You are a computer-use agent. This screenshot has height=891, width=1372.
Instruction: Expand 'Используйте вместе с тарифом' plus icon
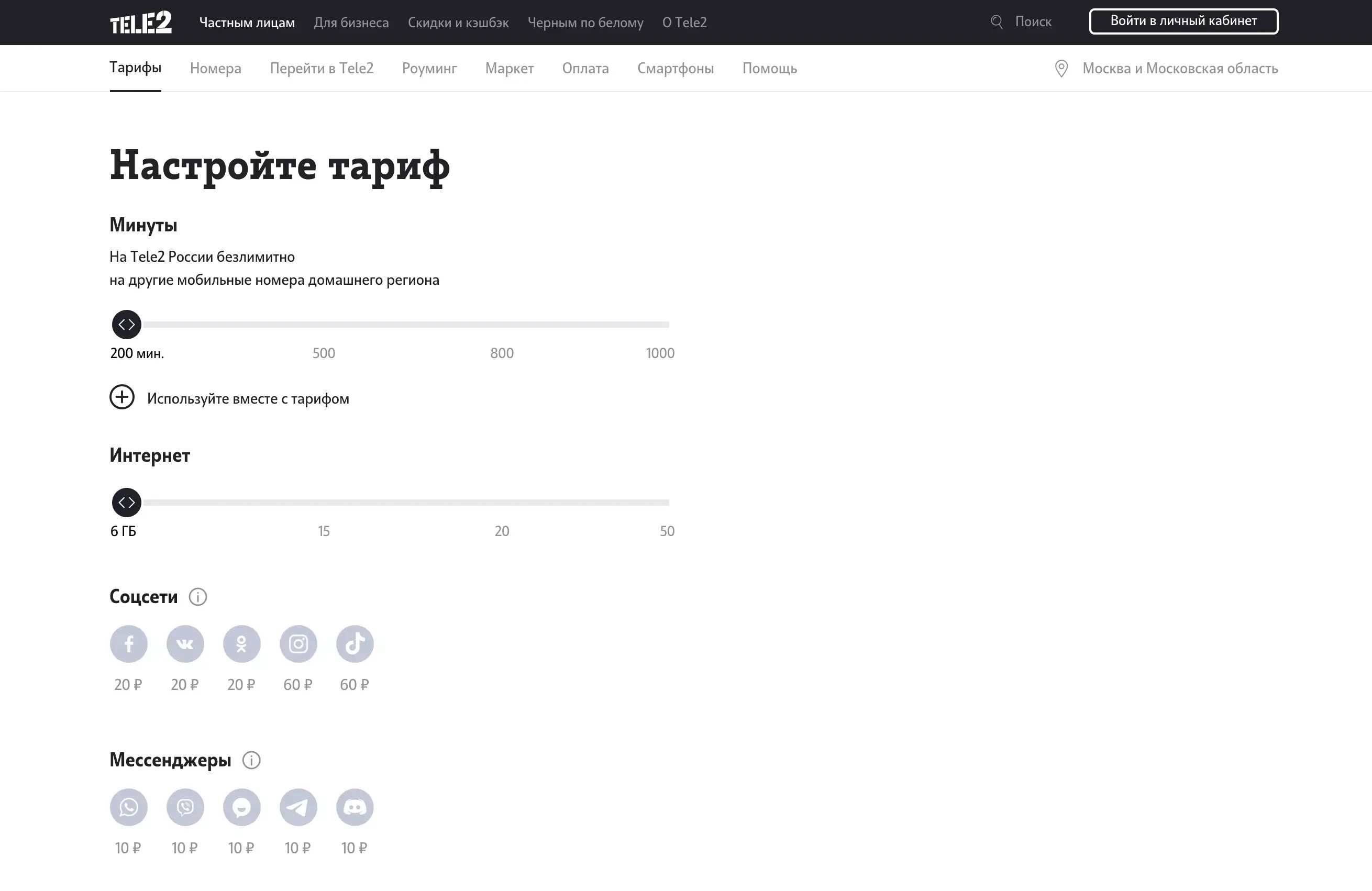(x=122, y=397)
